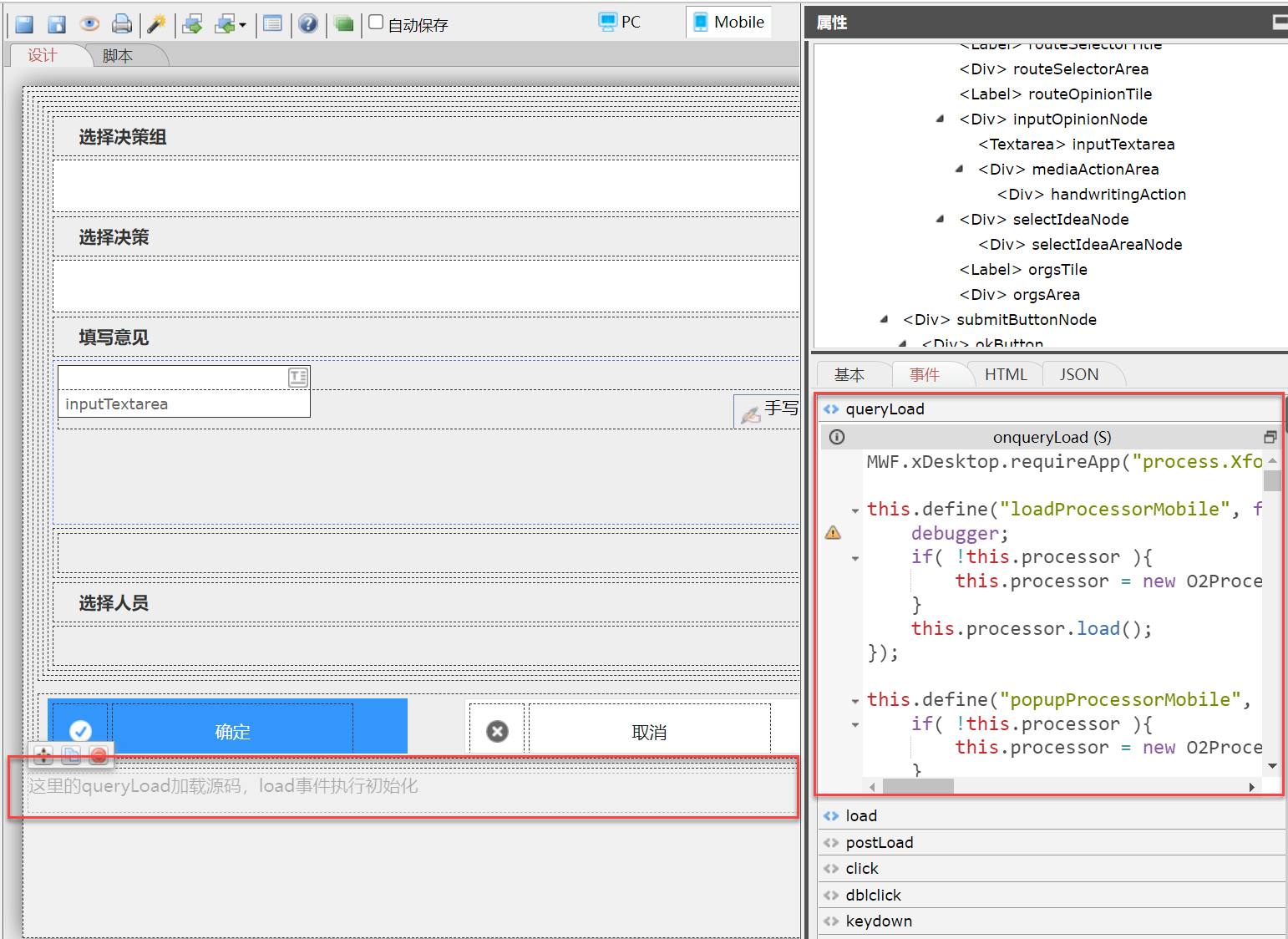Collapse the submitButtonNode tree arrow
The height and width of the screenshot is (939, 1288).
click(884, 319)
